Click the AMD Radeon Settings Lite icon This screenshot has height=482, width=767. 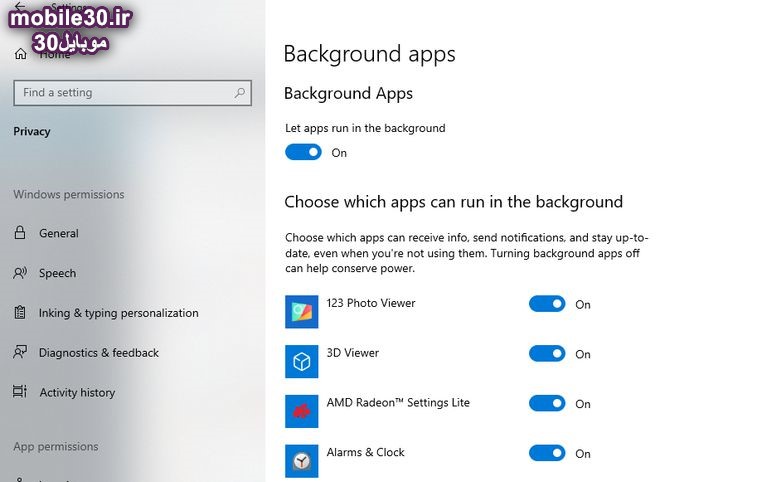(x=301, y=411)
